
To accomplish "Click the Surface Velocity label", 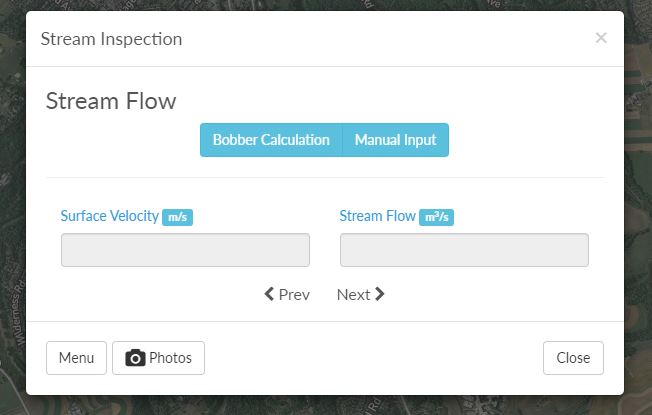I will click(110, 216).
